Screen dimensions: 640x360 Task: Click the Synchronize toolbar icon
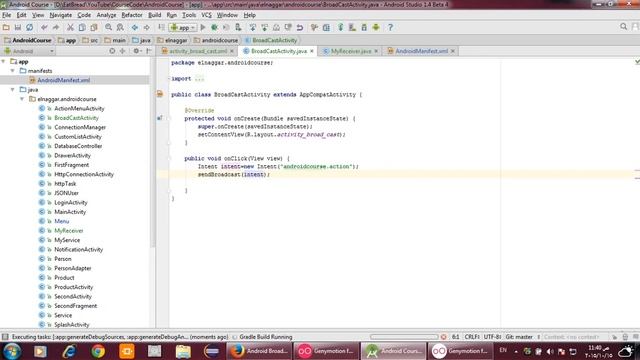pyautogui.click(x=29, y=27)
